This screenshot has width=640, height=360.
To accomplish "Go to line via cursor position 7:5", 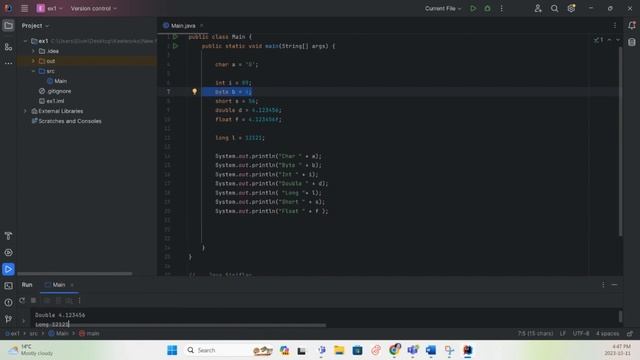I will click(535, 333).
